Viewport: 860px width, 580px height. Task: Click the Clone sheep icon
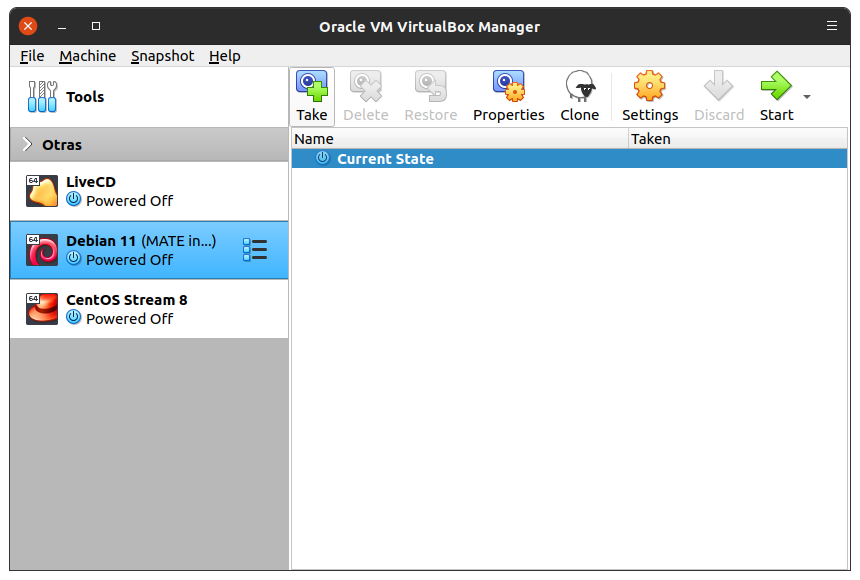tap(579, 87)
